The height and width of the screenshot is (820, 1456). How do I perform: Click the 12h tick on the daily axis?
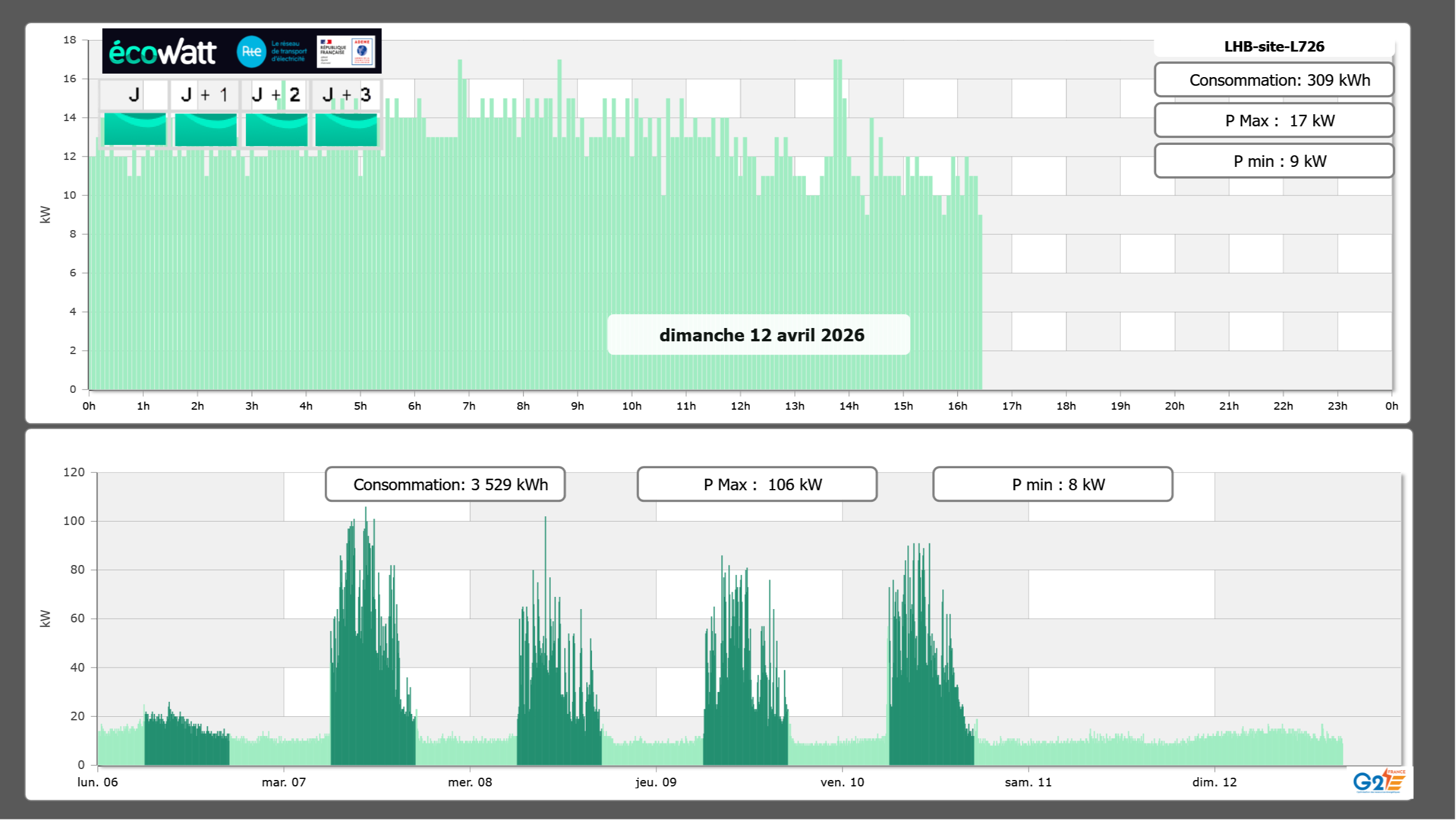[x=740, y=406]
